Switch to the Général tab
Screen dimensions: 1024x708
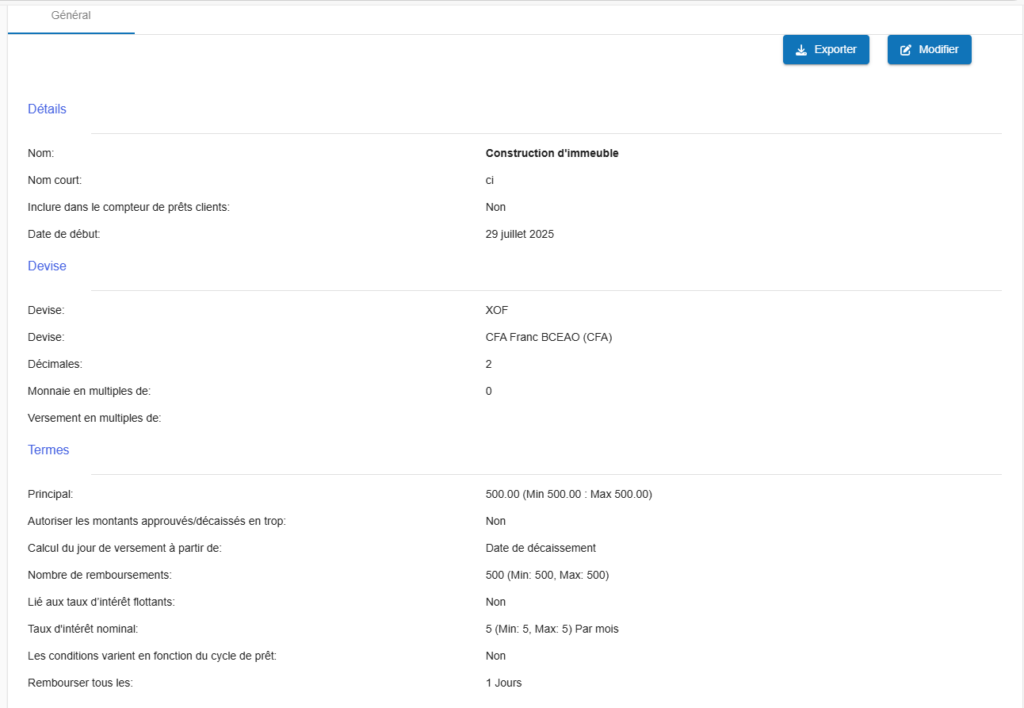[x=71, y=16]
